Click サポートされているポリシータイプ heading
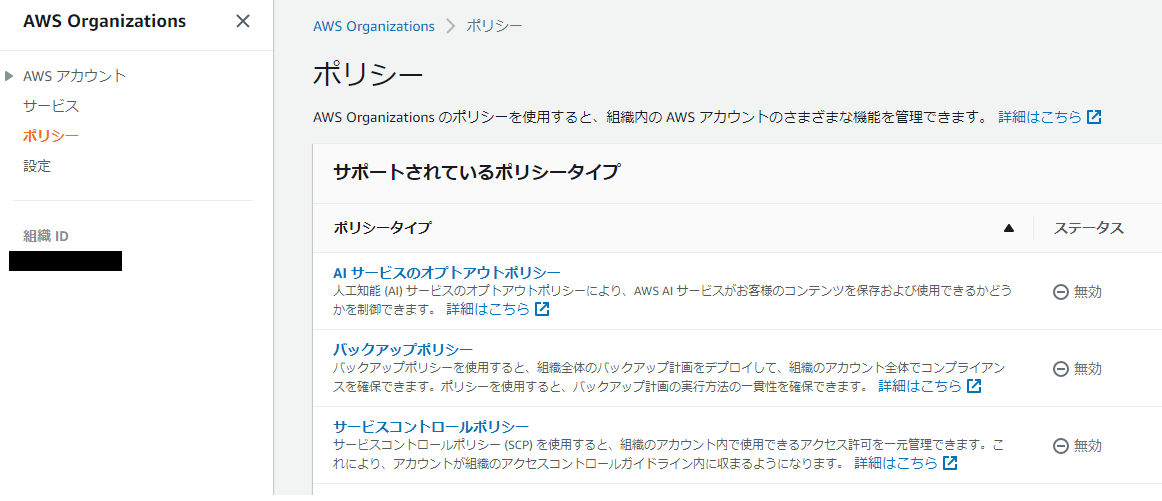 477,173
